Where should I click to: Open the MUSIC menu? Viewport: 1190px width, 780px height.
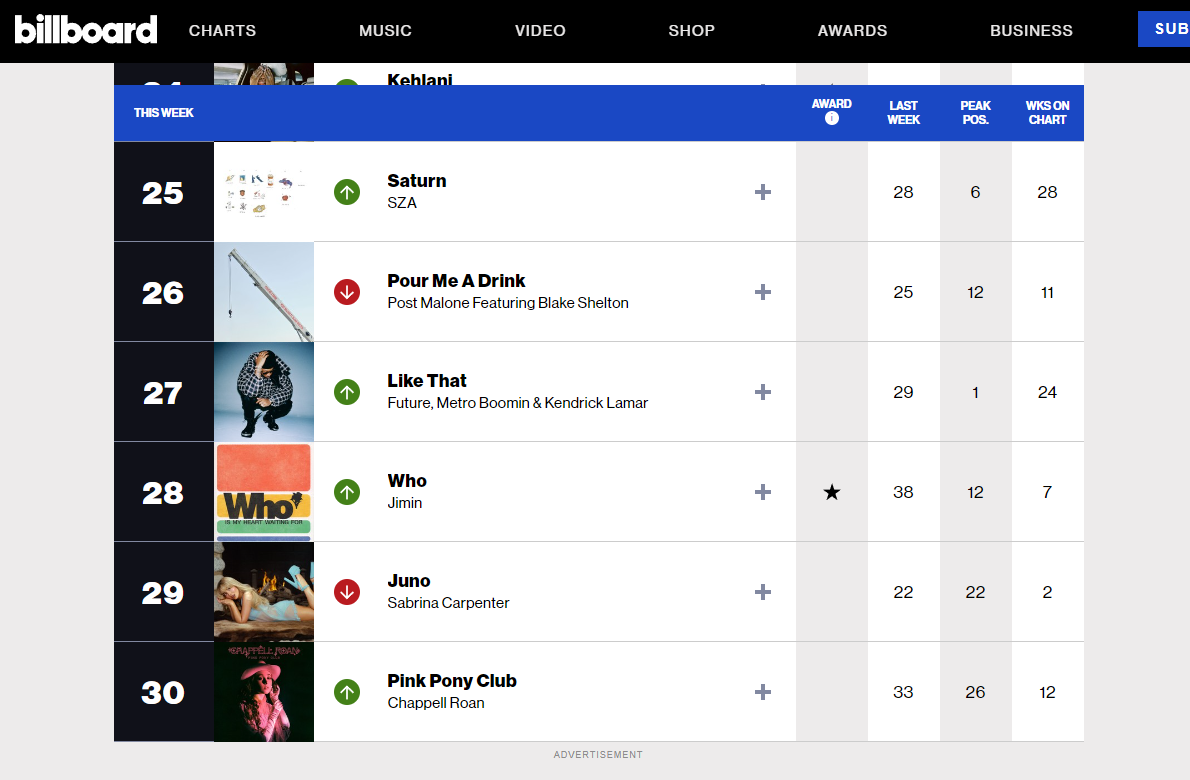coord(386,30)
